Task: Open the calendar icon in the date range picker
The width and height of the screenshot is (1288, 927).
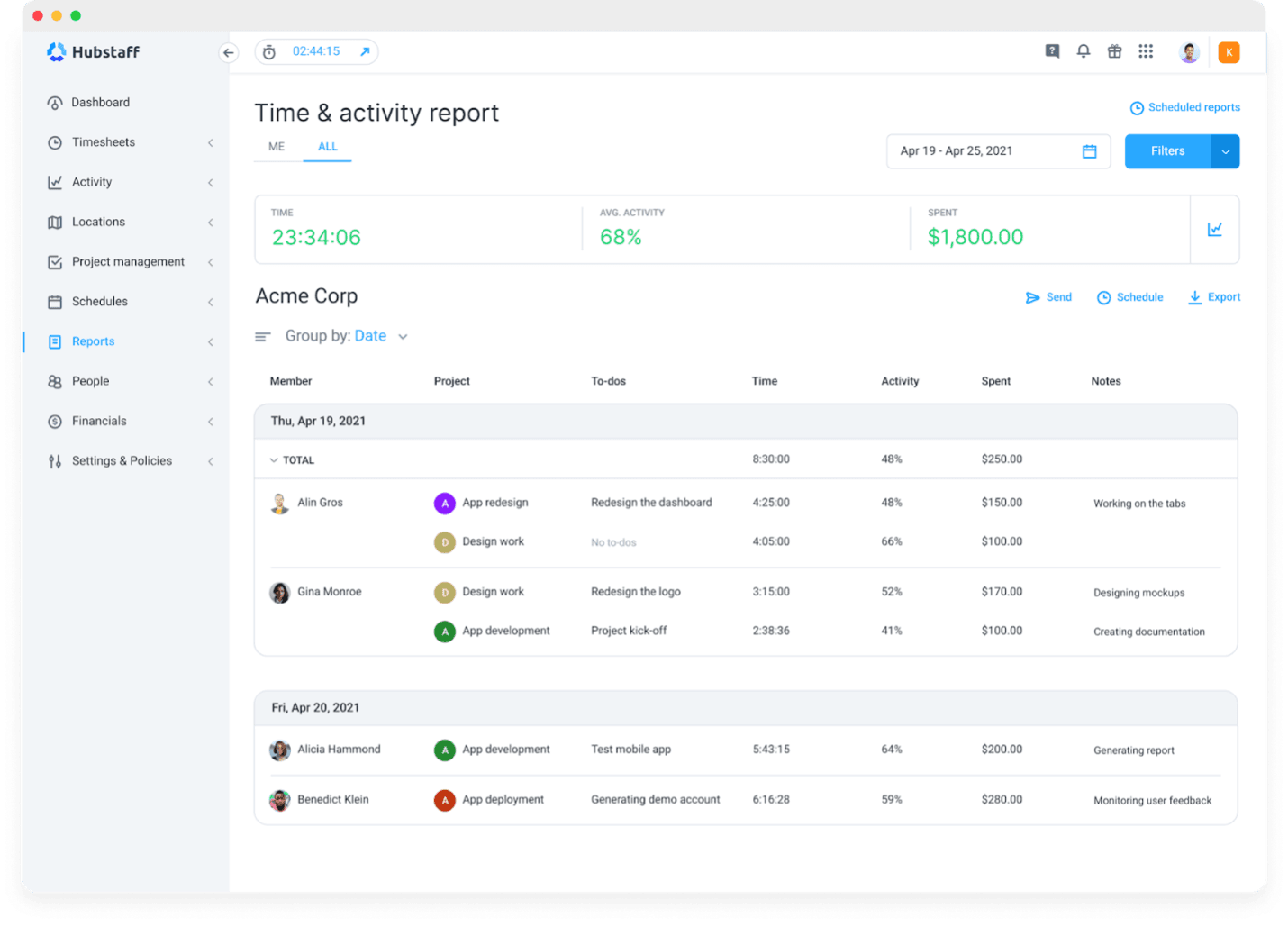Action: pos(1090,150)
